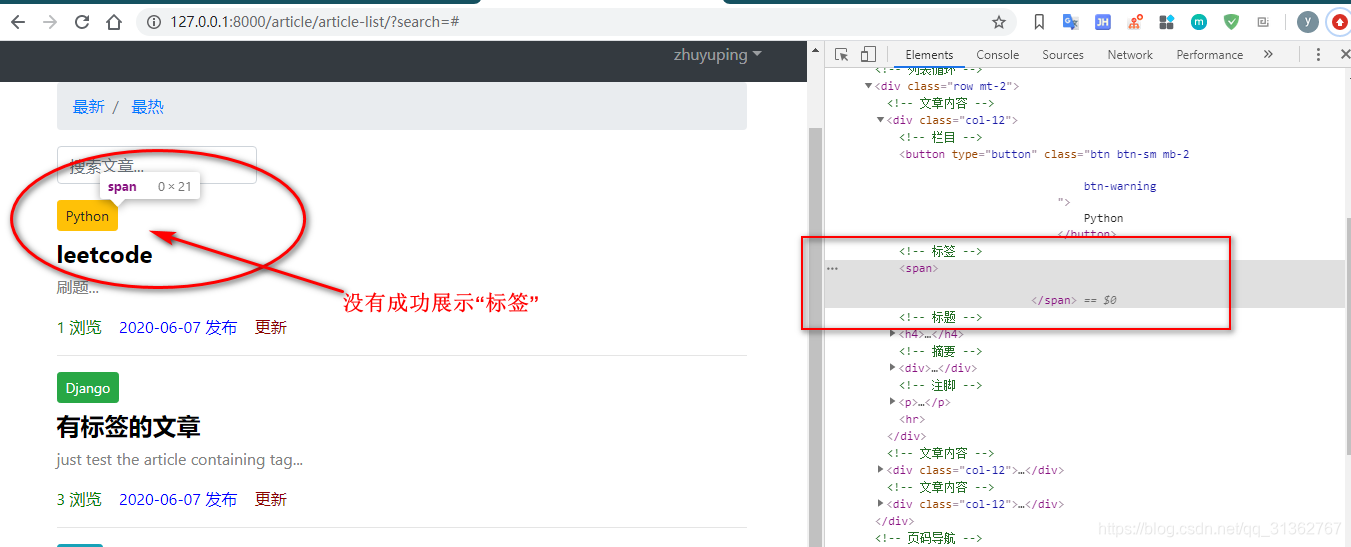Switch to the Console tab
The width and height of the screenshot is (1351, 547).
coord(997,55)
